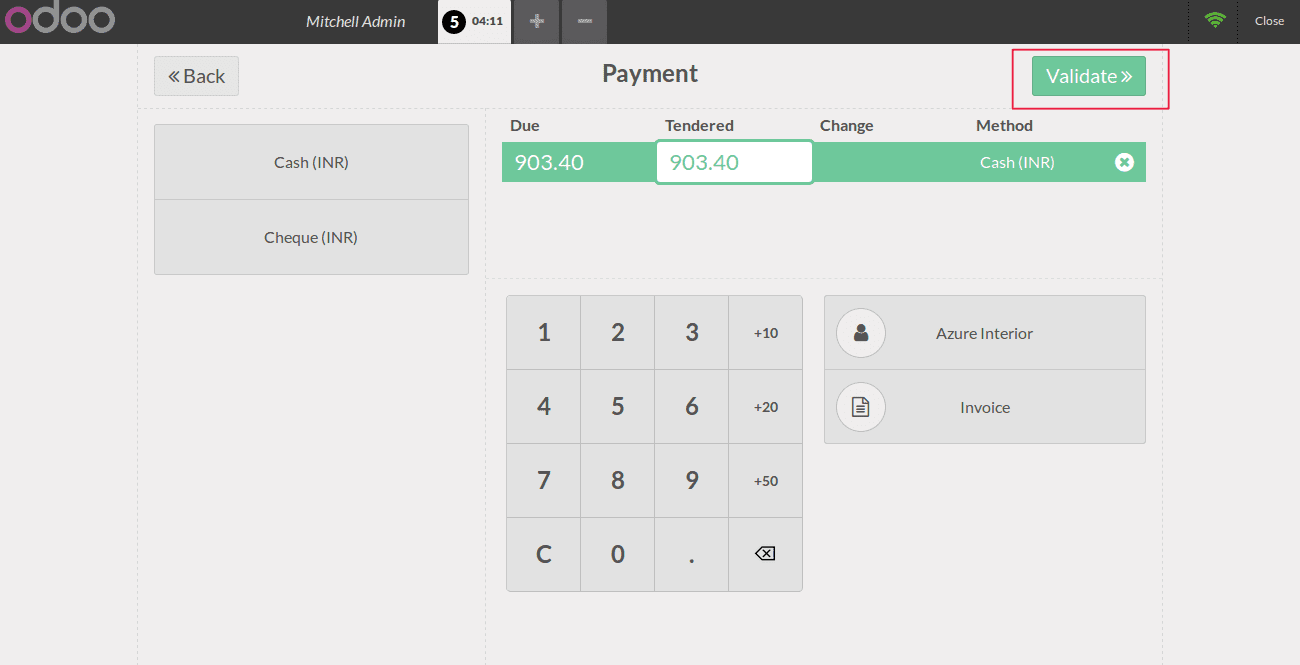Close the point of sale session
1300x665 pixels.
click(x=1269, y=21)
